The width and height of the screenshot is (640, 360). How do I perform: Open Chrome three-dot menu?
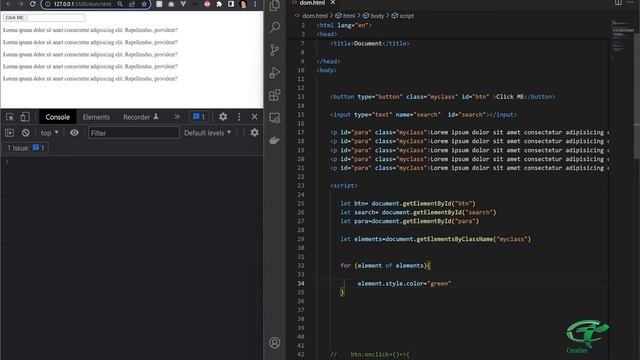[255, 4]
